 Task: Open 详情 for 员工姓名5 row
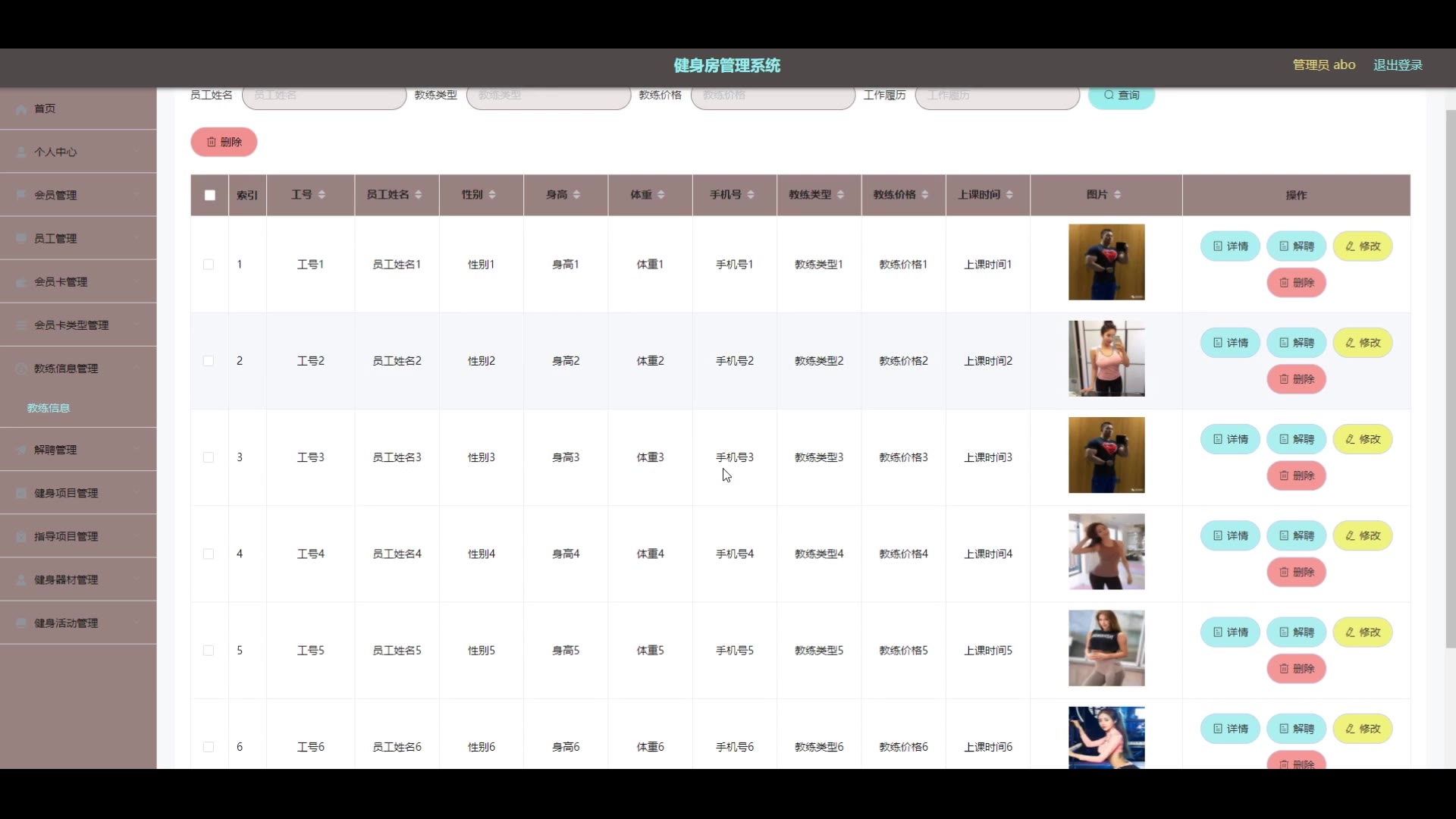click(1230, 632)
